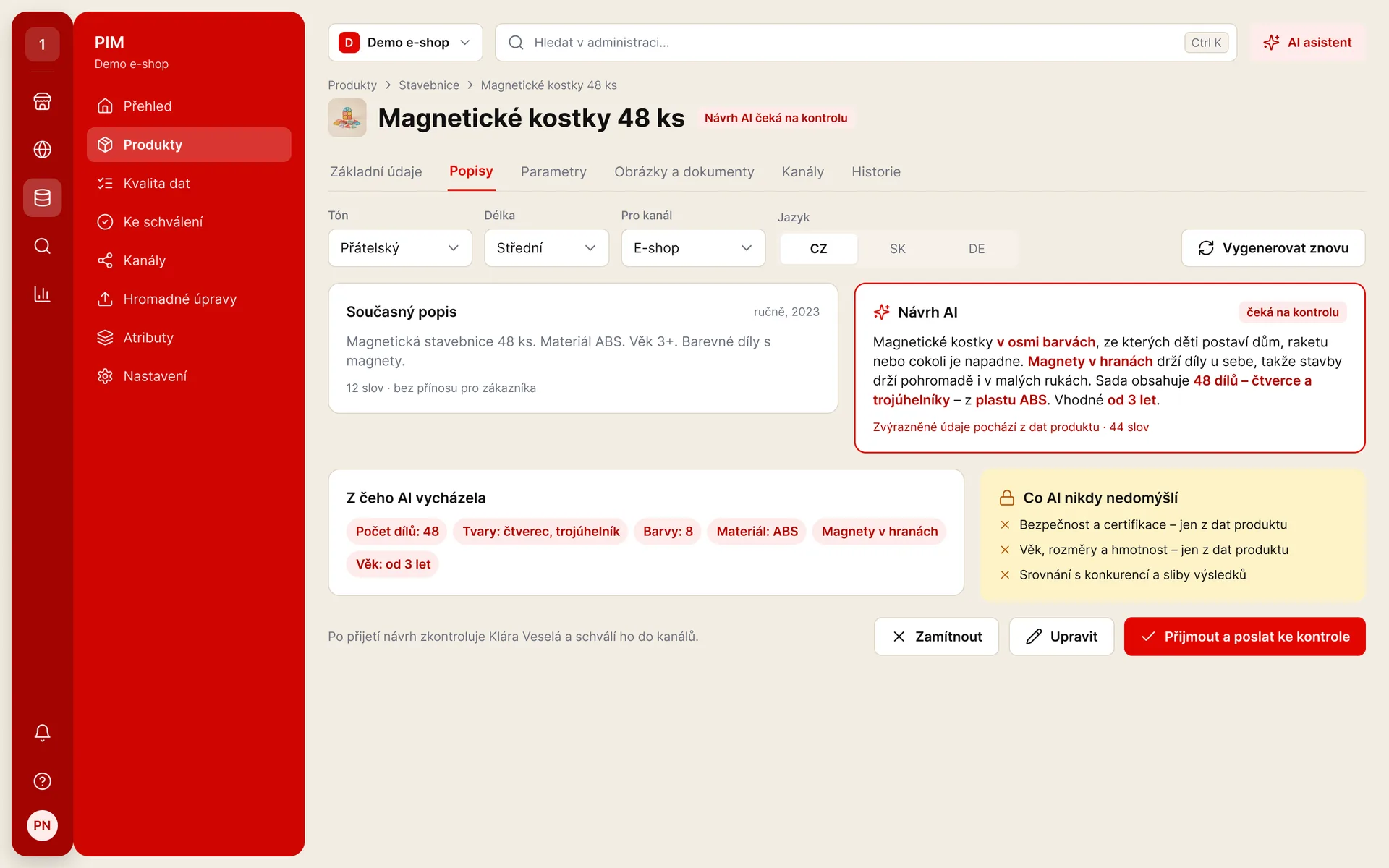Image resolution: width=1389 pixels, height=868 pixels.
Task: Switch to Základní údaje tab
Action: pos(376,172)
